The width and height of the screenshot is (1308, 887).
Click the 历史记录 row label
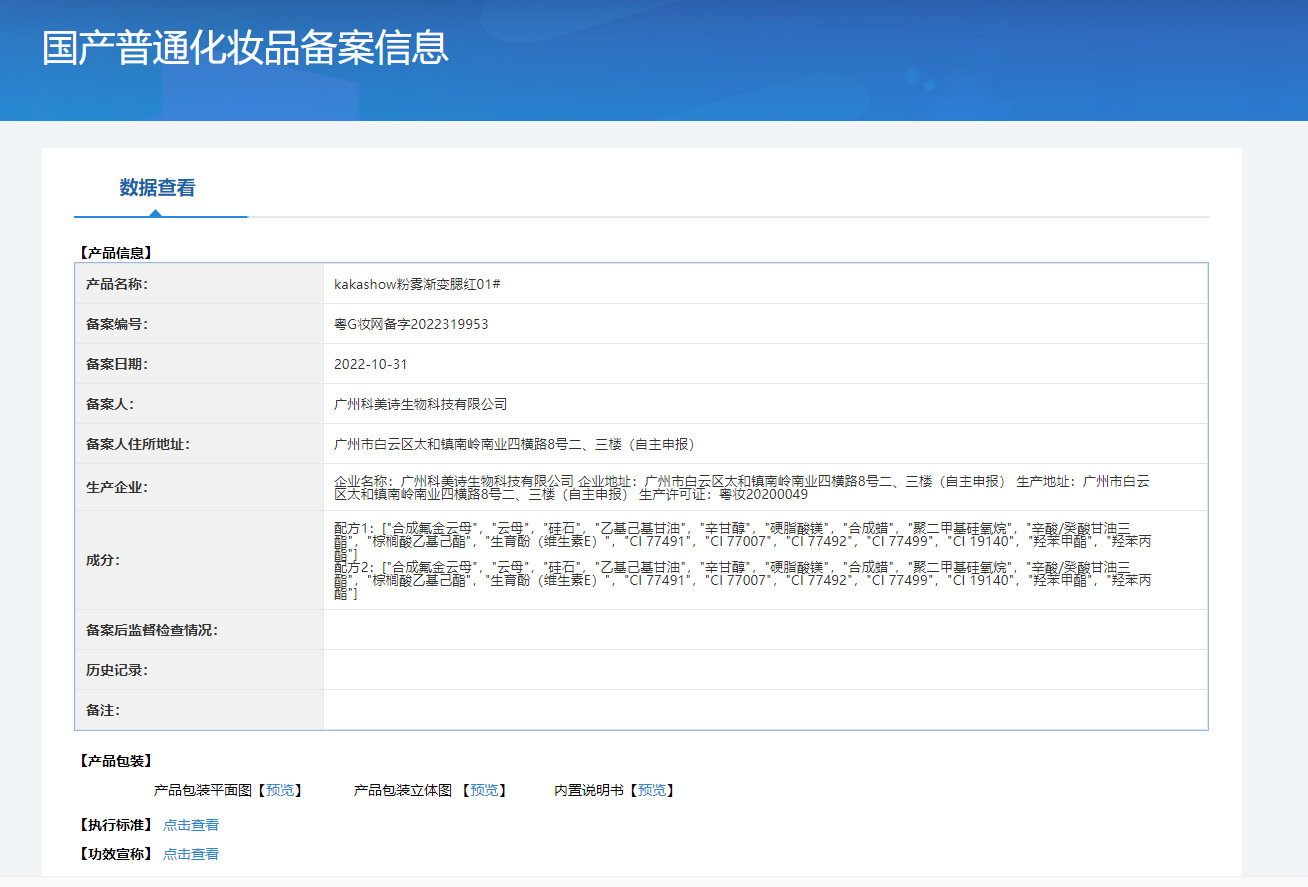click(117, 670)
